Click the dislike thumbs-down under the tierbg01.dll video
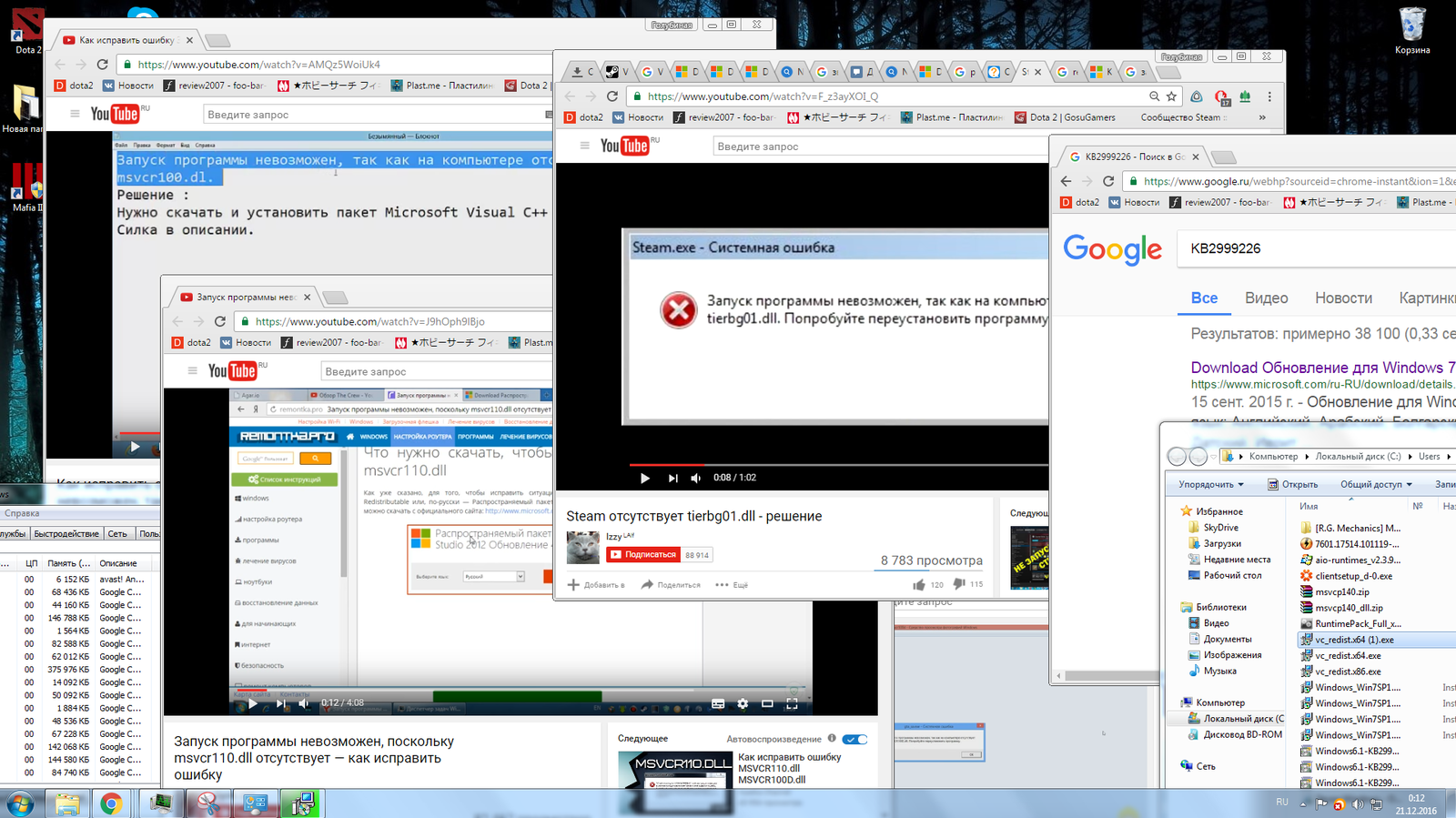Viewport: 1456px width, 818px height. click(x=958, y=584)
